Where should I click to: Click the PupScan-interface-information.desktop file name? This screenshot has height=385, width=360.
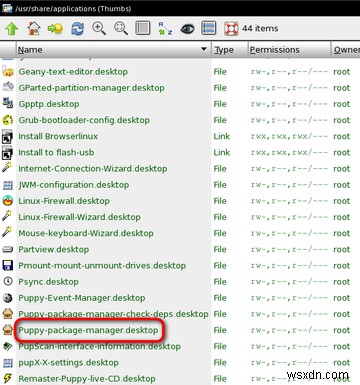tap(99, 346)
